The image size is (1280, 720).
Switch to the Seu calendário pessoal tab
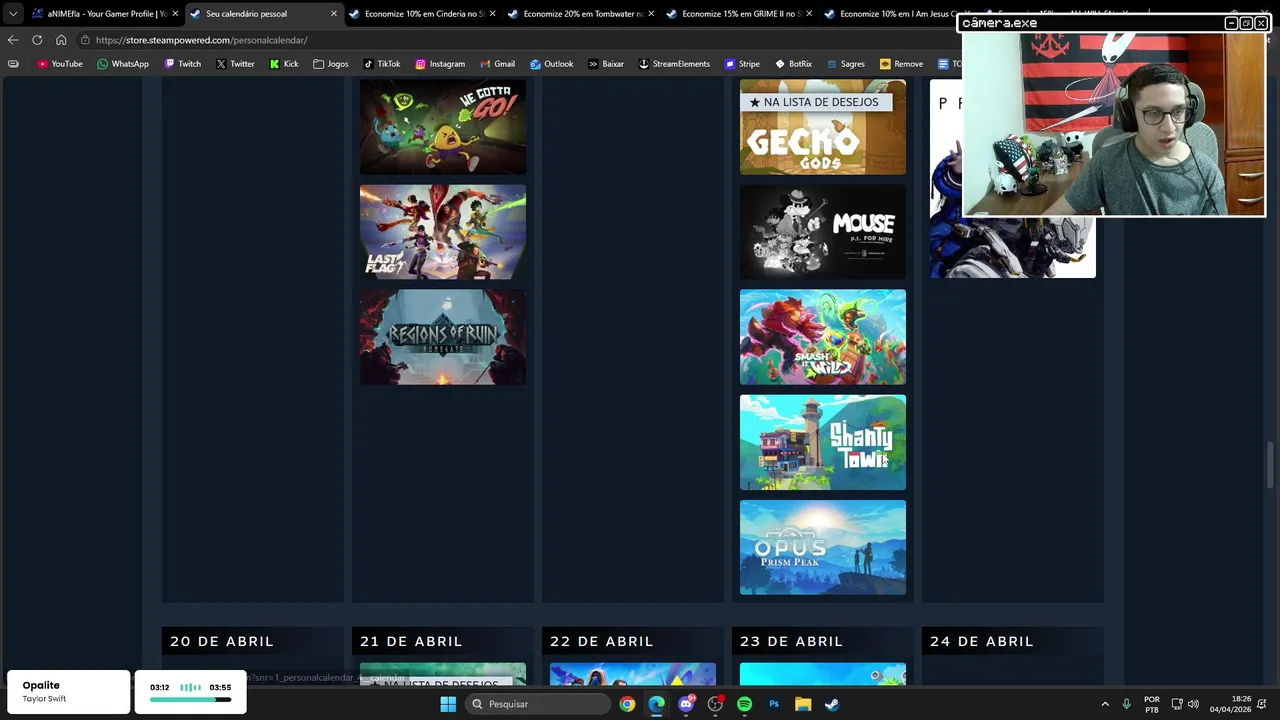[264, 14]
